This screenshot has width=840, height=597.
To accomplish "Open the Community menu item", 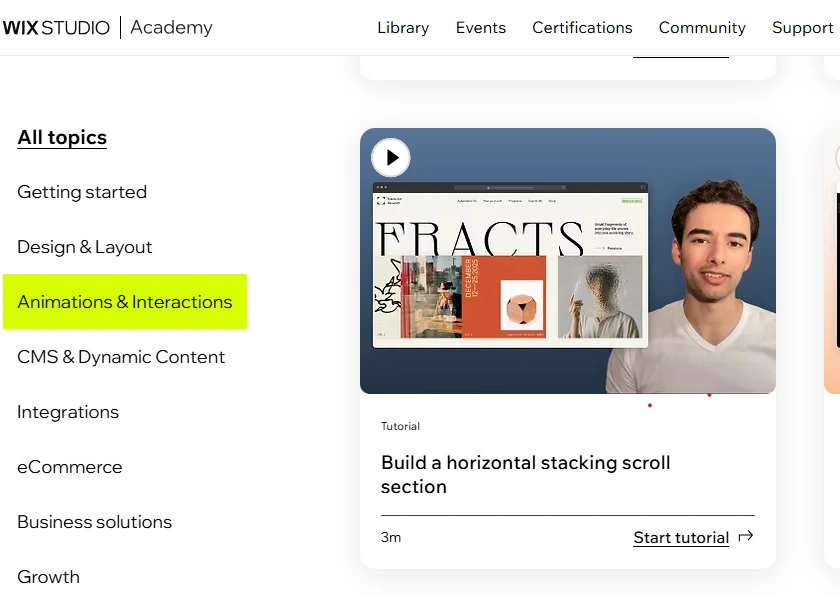I will [702, 27].
